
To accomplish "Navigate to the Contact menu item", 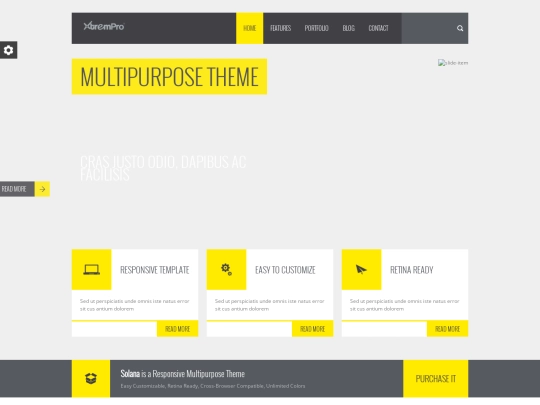I will tap(378, 28).
